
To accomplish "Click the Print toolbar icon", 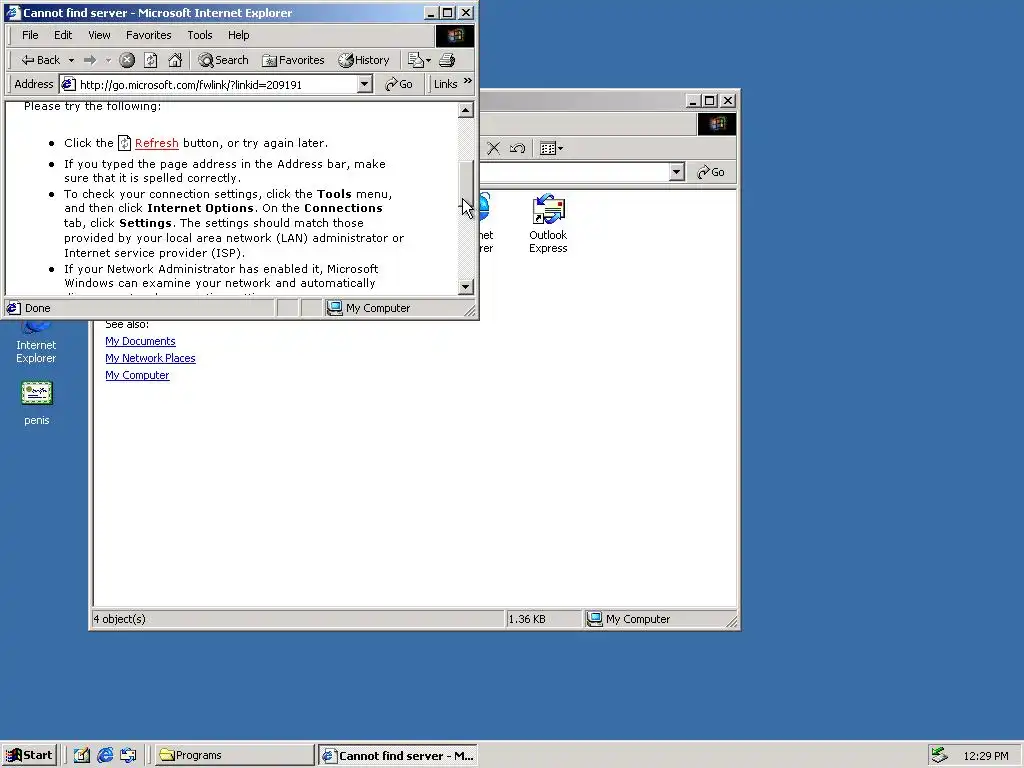I will (x=447, y=60).
